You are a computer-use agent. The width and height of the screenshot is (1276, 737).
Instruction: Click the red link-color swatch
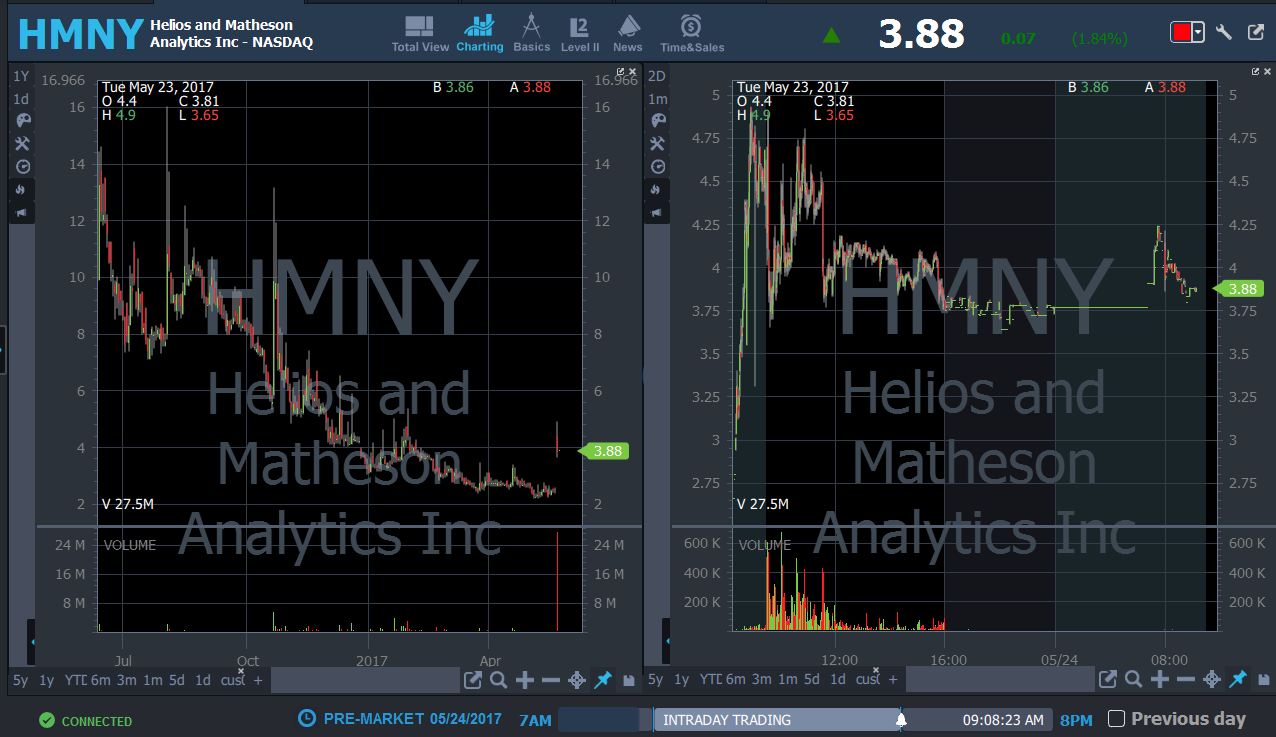1181,32
